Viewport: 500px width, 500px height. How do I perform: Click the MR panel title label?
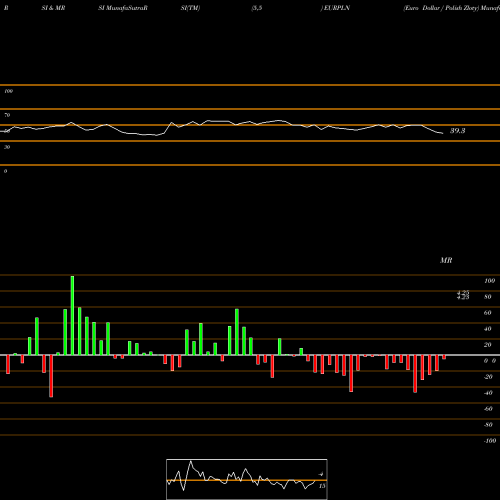(x=446, y=260)
